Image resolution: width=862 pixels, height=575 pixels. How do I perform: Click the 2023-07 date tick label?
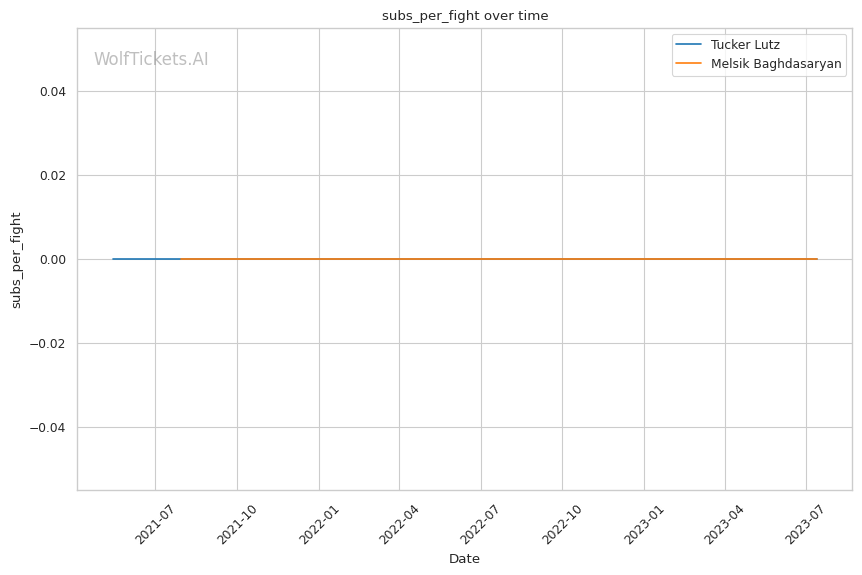coord(805,524)
